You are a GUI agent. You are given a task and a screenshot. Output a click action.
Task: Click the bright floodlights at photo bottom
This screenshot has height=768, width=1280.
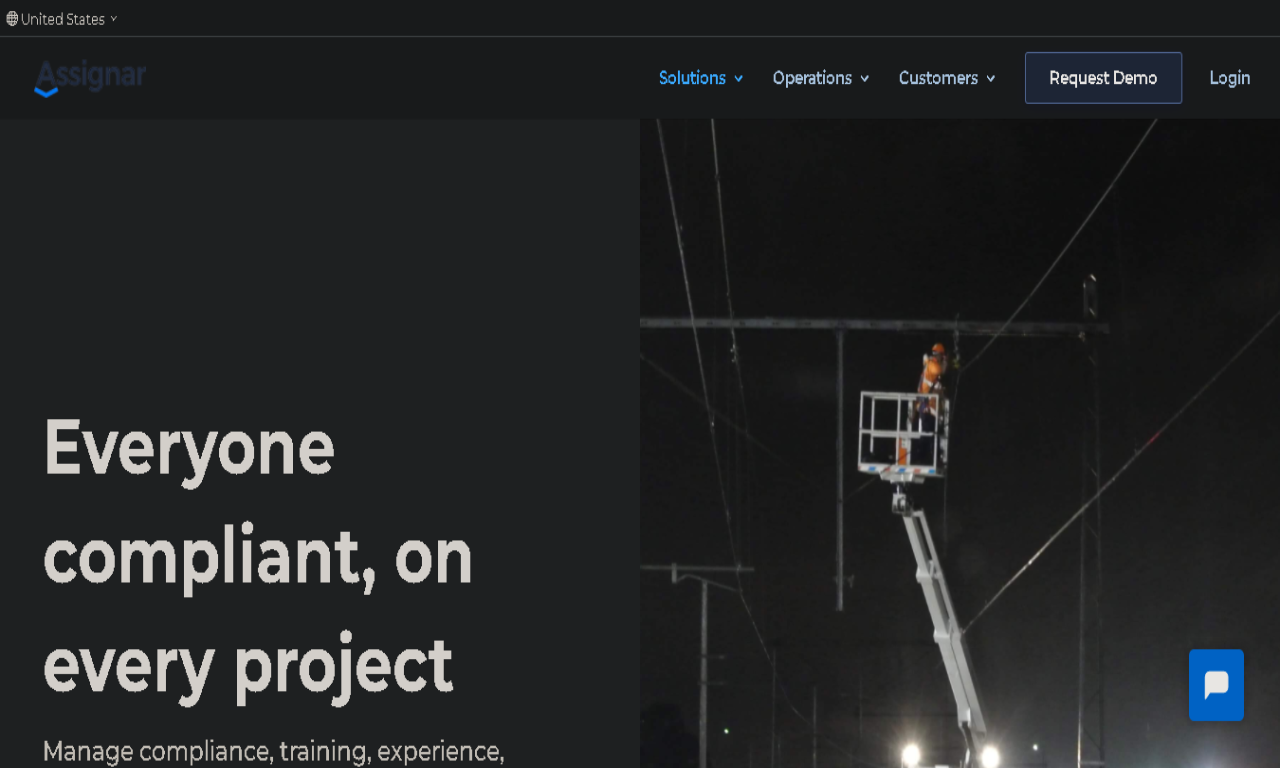click(x=949, y=755)
